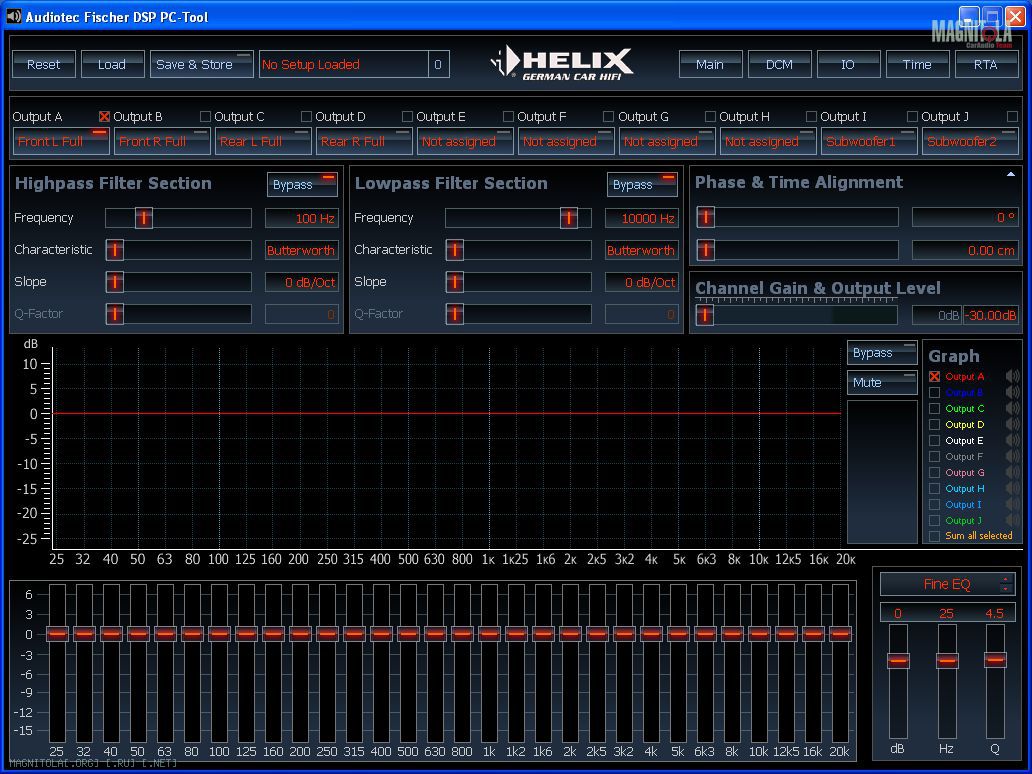Image resolution: width=1032 pixels, height=774 pixels.
Task: Enable Output C in the Graph panel
Action: pos(935,409)
